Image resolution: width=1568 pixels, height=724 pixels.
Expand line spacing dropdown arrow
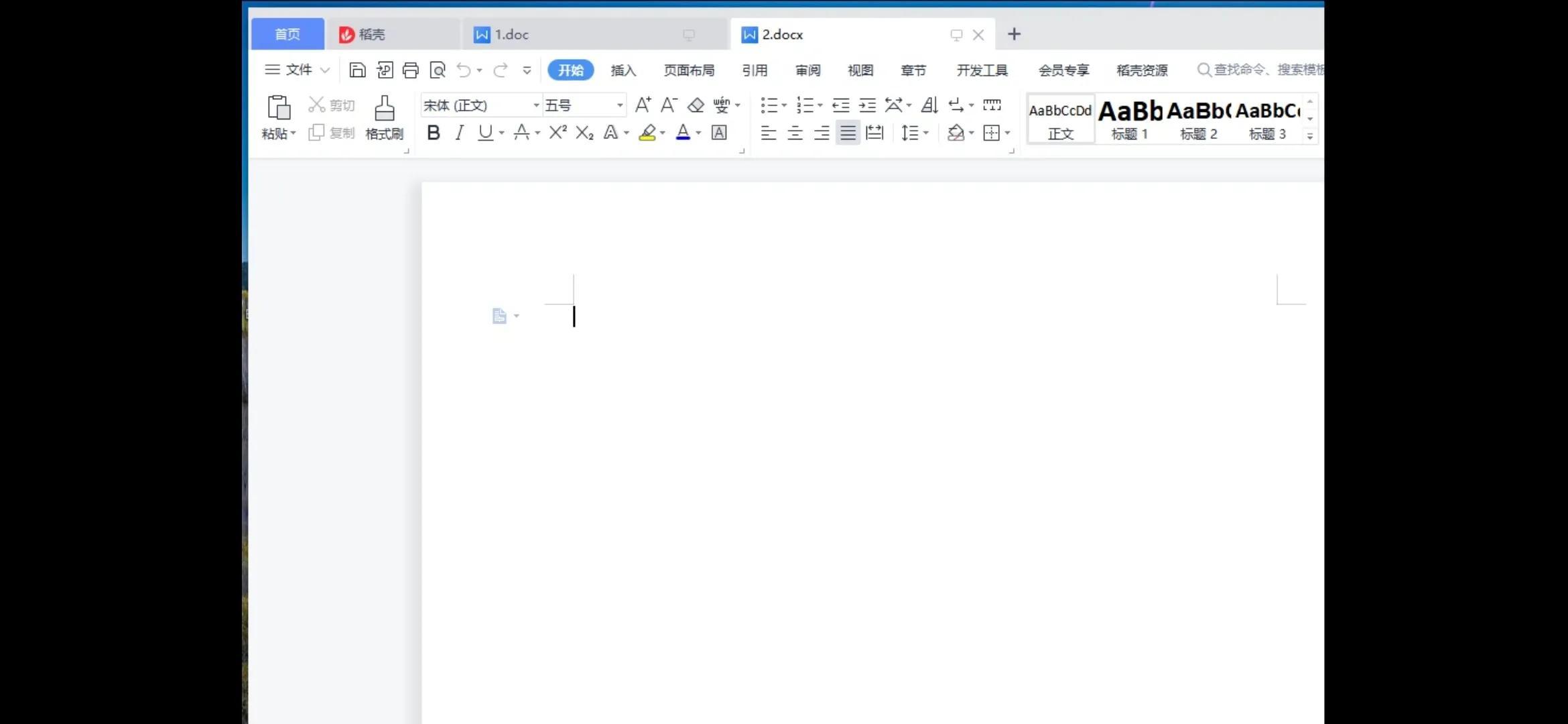[926, 133]
